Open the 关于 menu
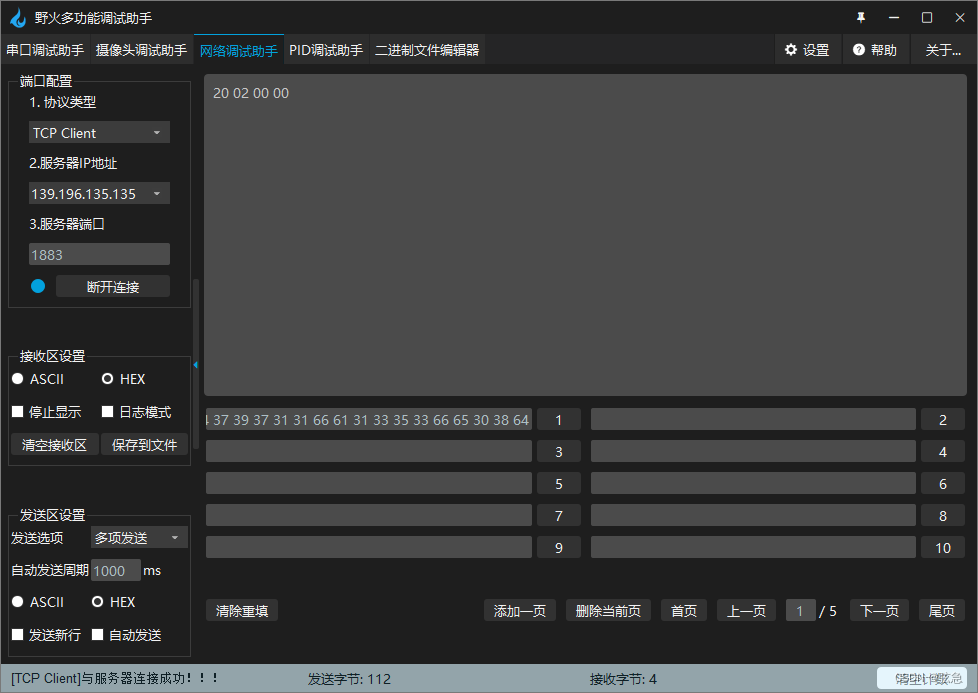Screen dimensions: 978x693 (942, 50)
